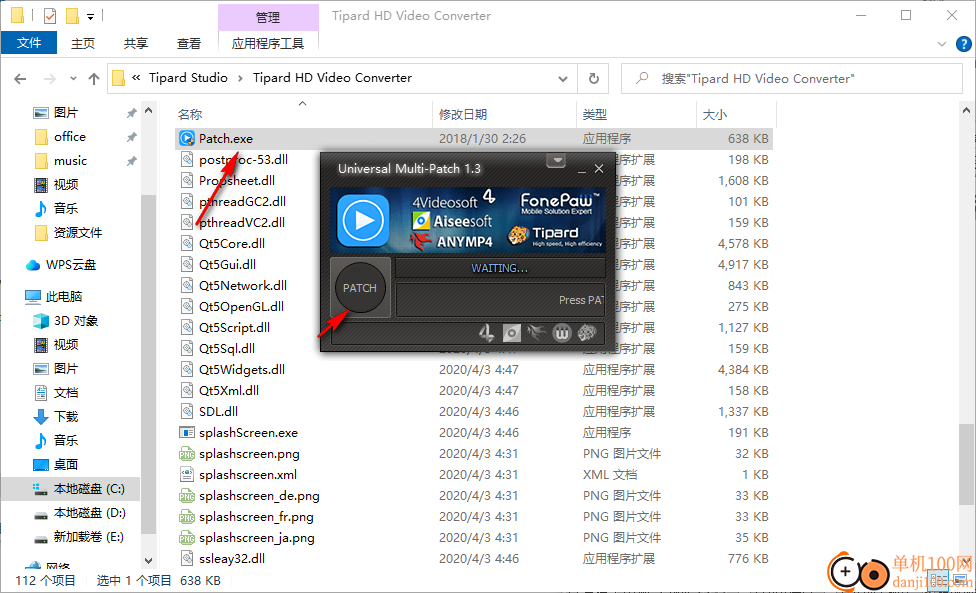
Task: Open the Universal Multi-Patch dropdown arrow
Action: (556, 161)
